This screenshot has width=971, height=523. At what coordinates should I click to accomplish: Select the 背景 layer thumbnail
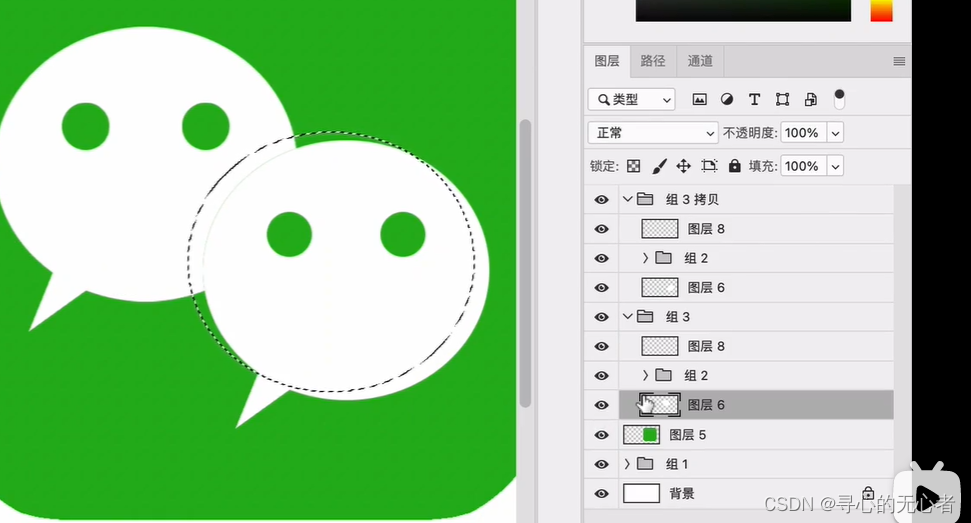(x=642, y=494)
